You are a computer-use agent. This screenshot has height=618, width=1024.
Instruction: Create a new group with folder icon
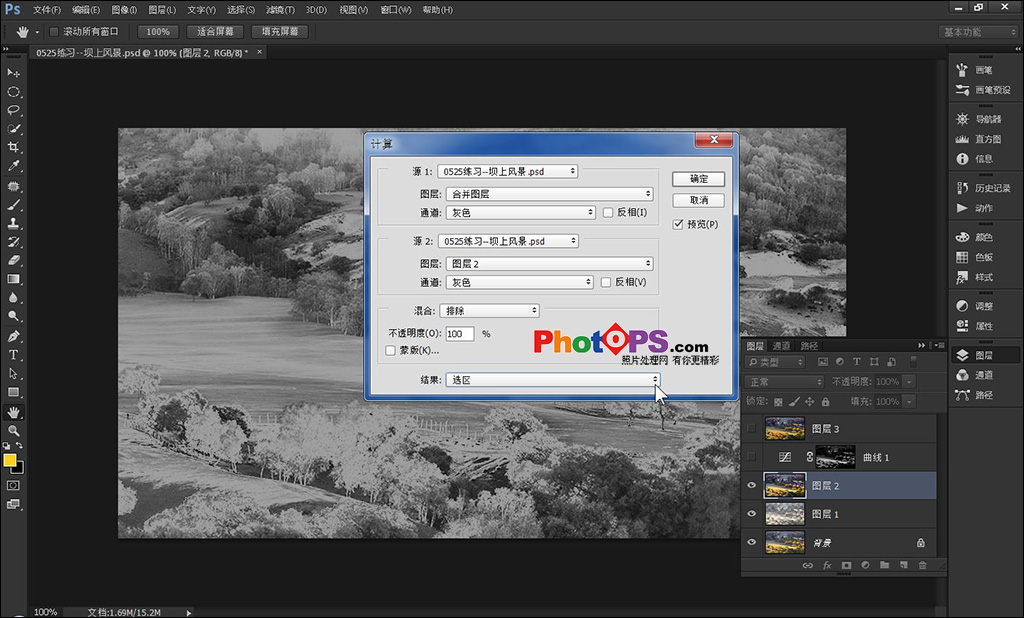click(x=884, y=565)
